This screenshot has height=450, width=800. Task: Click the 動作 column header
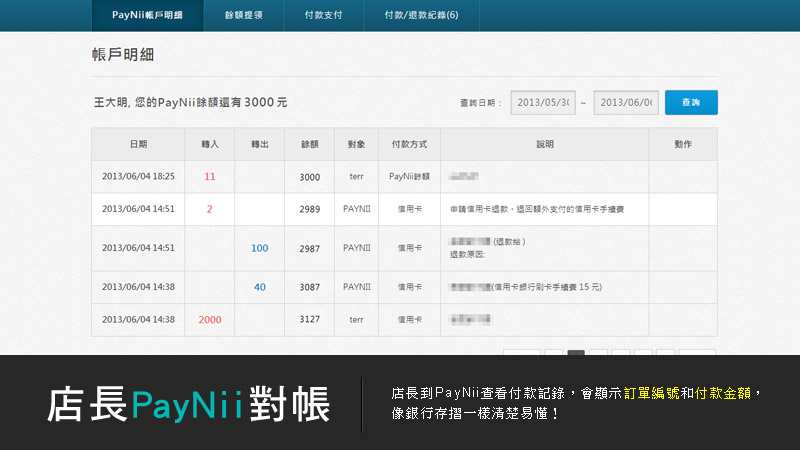point(683,145)
